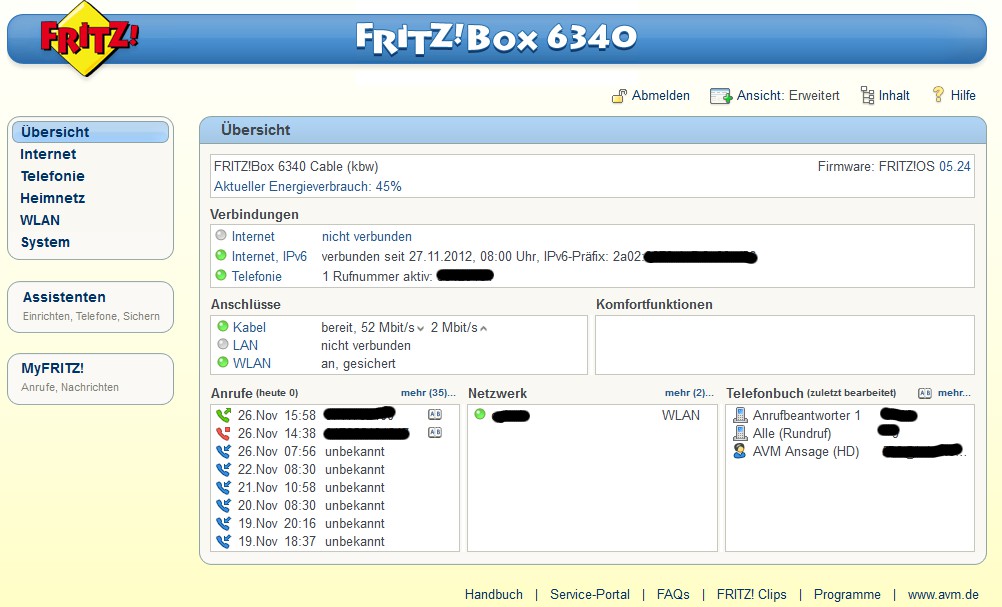Click the 'AVM Ansage (HD)' phonebook entry

coord(806,451)
